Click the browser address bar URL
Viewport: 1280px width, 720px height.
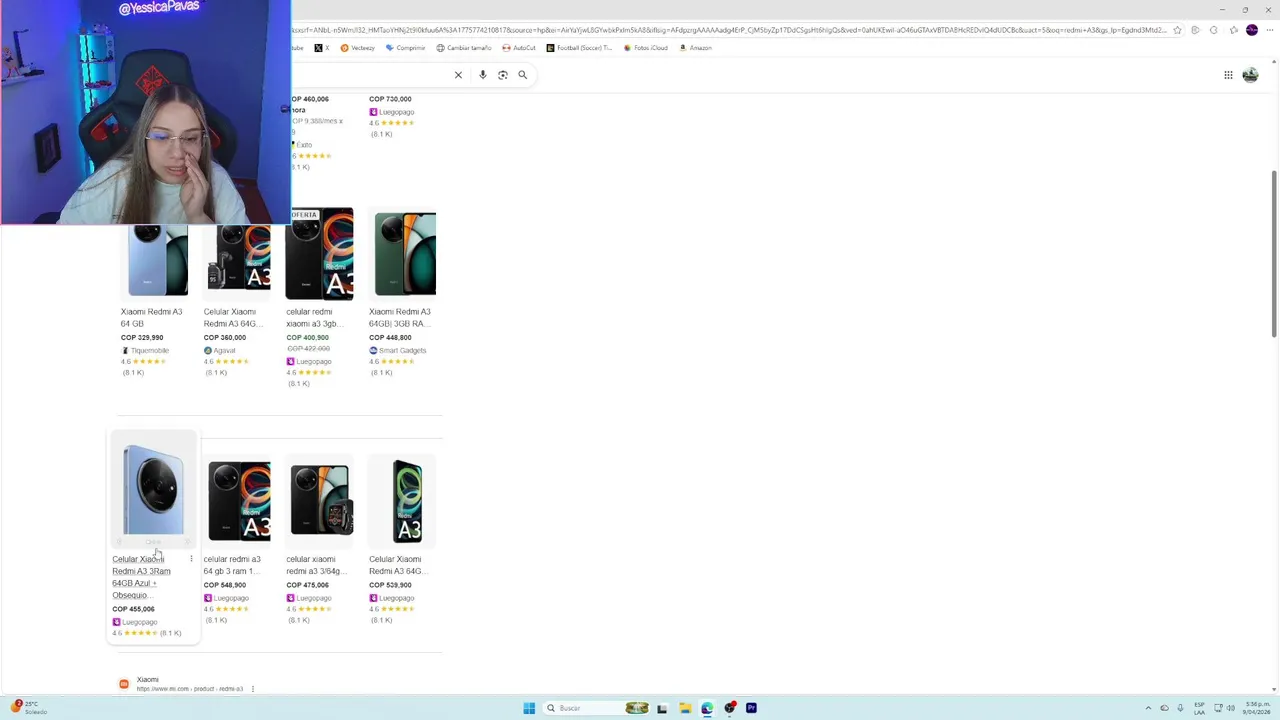728,30
